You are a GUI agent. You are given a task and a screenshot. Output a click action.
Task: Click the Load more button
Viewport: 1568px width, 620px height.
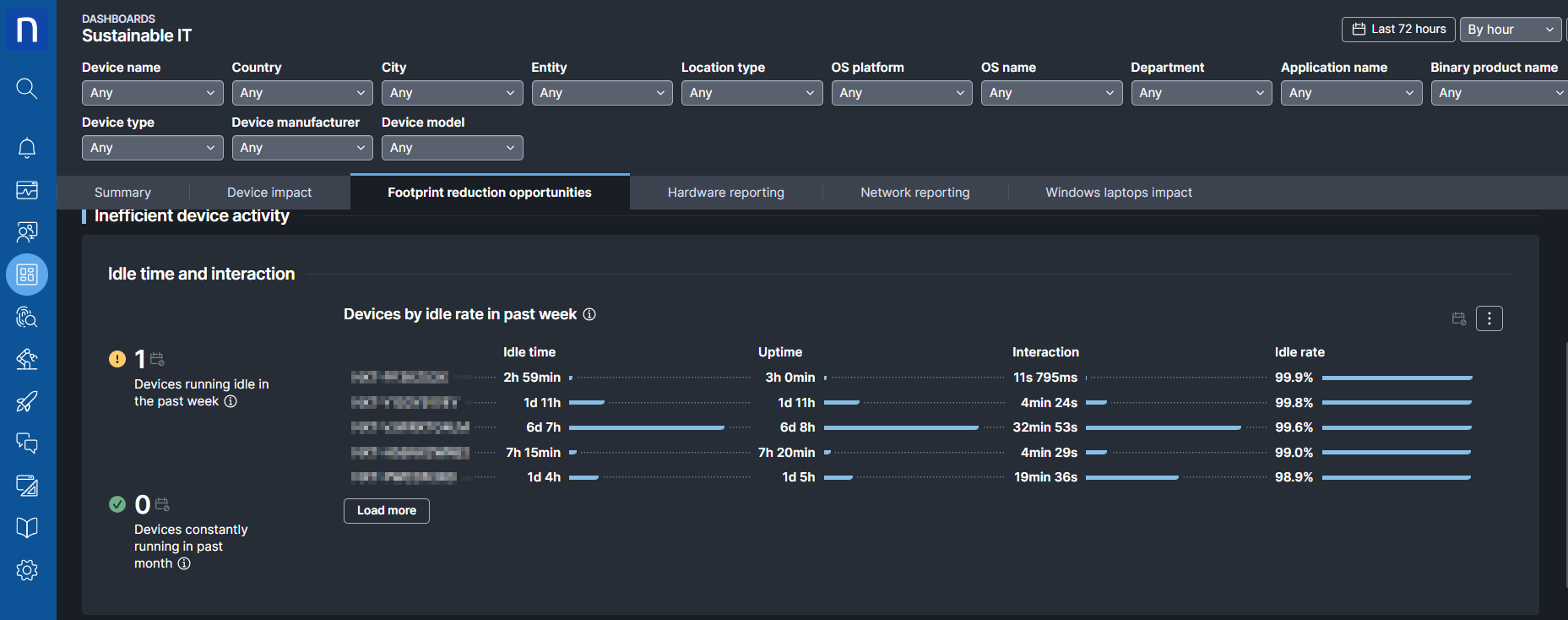pos(386,511)
